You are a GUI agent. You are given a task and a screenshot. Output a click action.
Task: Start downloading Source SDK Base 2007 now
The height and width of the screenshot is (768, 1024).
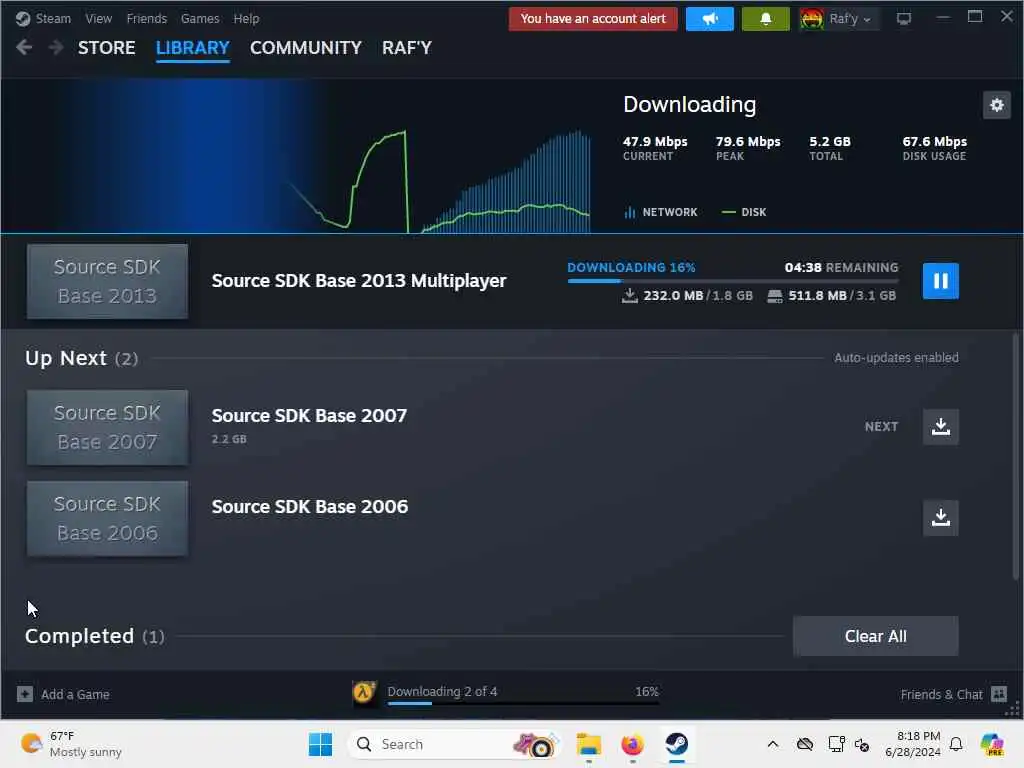click(940, 426)
